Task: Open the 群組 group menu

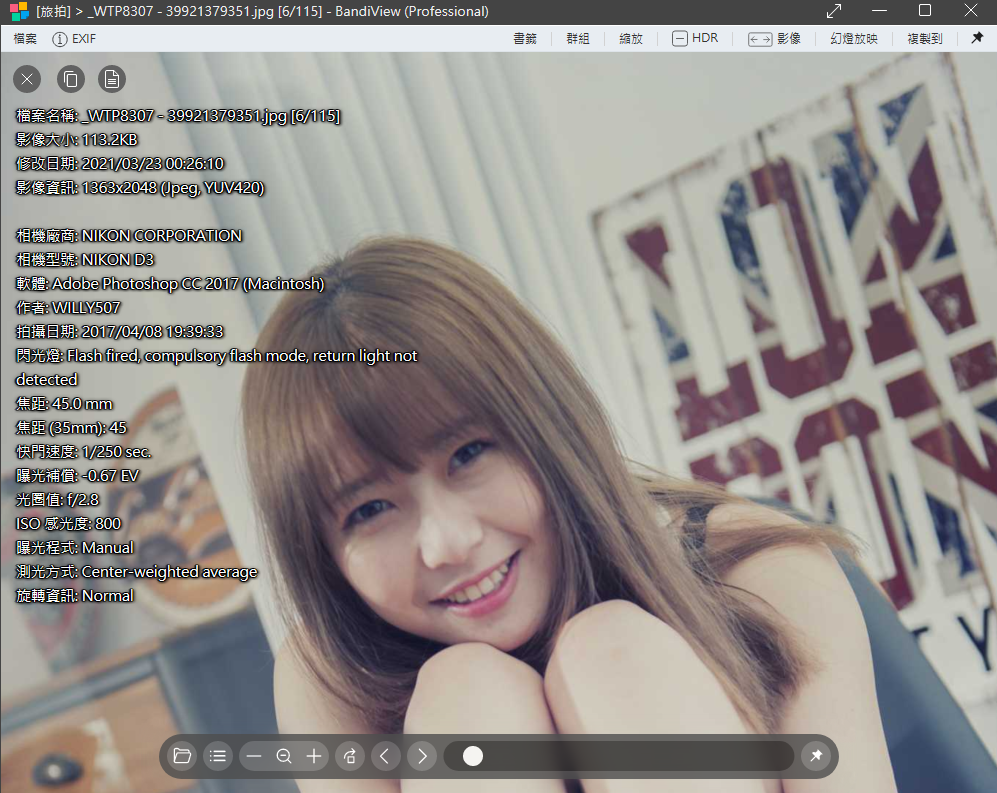Action: click(578, 39)
